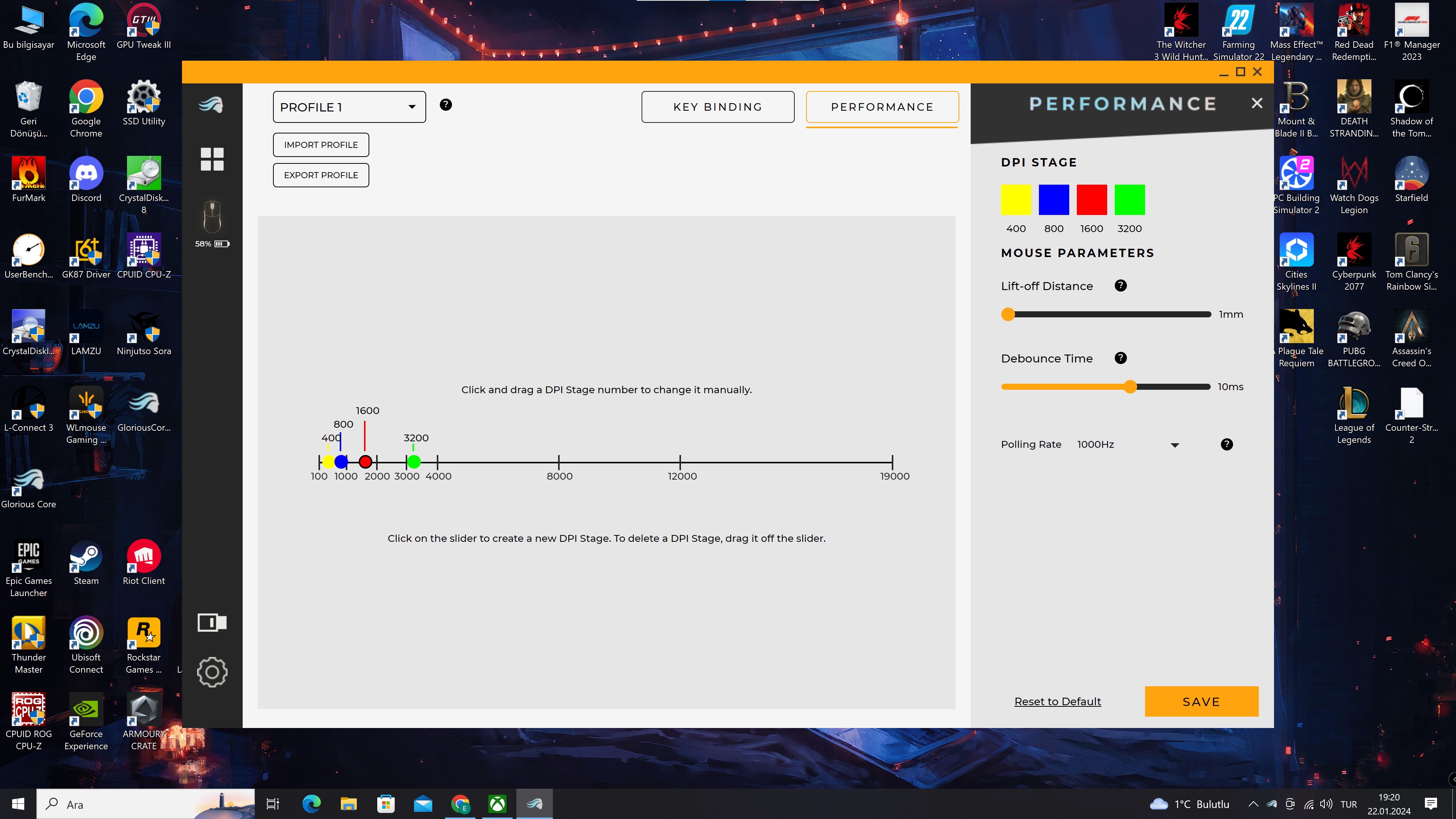Close the Performance panel with X
Image resolution: width=1456 pixels, height=819 pixels.
tap(1257, 103)
